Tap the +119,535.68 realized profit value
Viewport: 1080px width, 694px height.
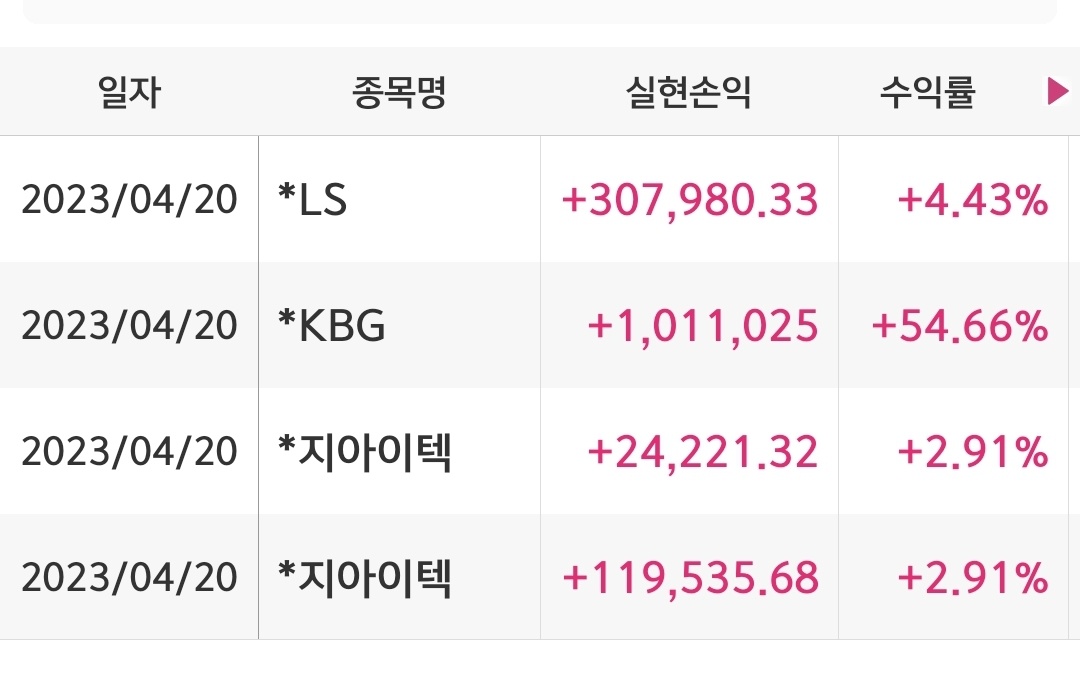click(690, 578)
